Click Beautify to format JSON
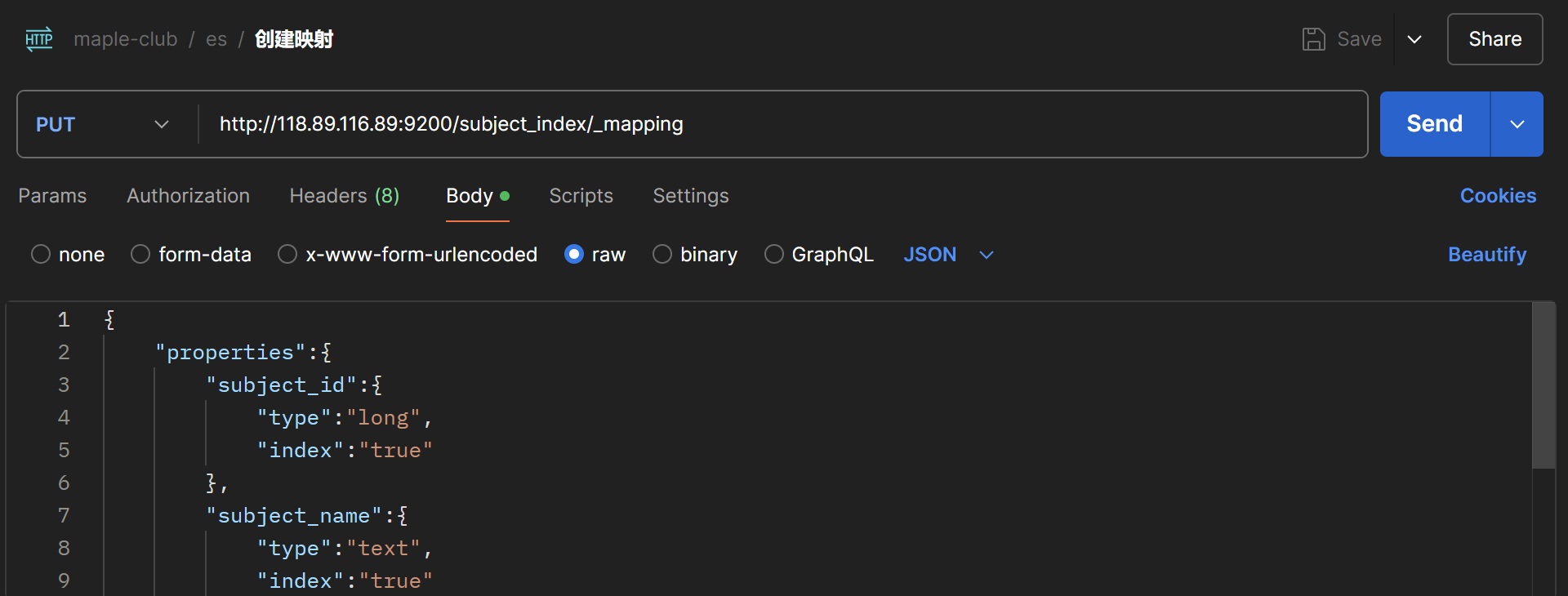The width and height of the screenshot is (1568, 596). (1486, 255)
